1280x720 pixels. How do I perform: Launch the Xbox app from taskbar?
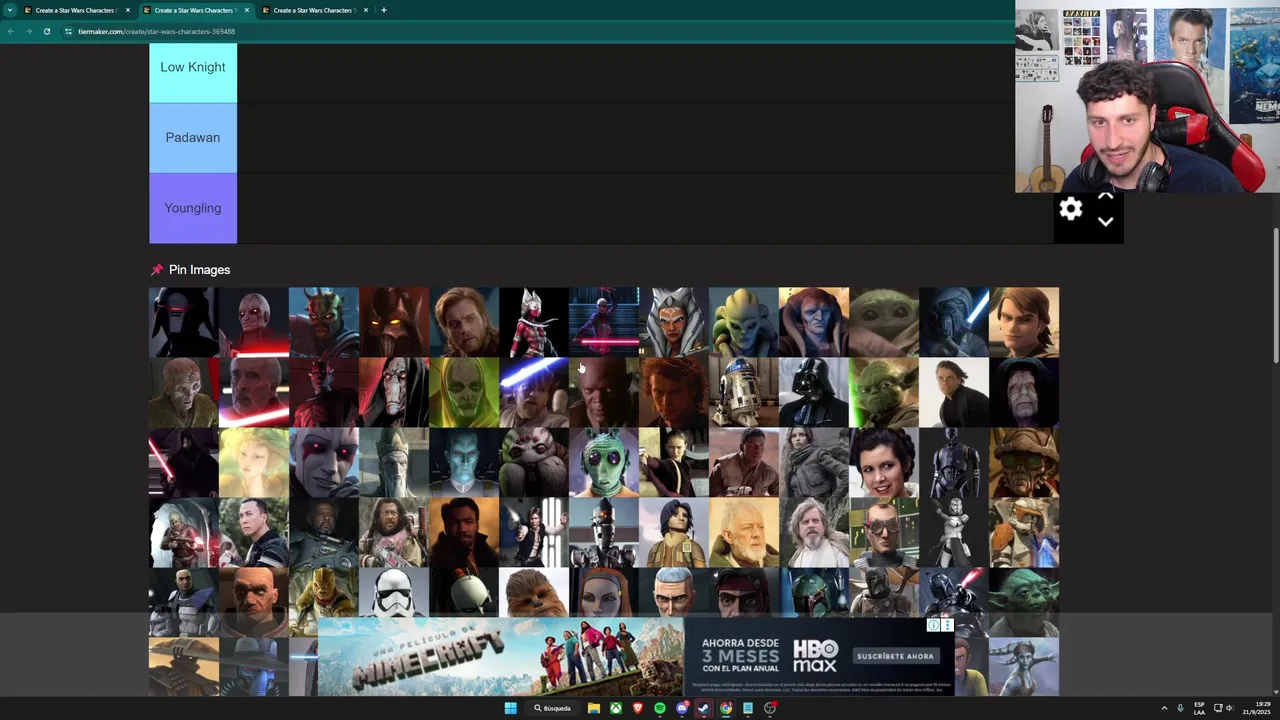tap(616, 708)
